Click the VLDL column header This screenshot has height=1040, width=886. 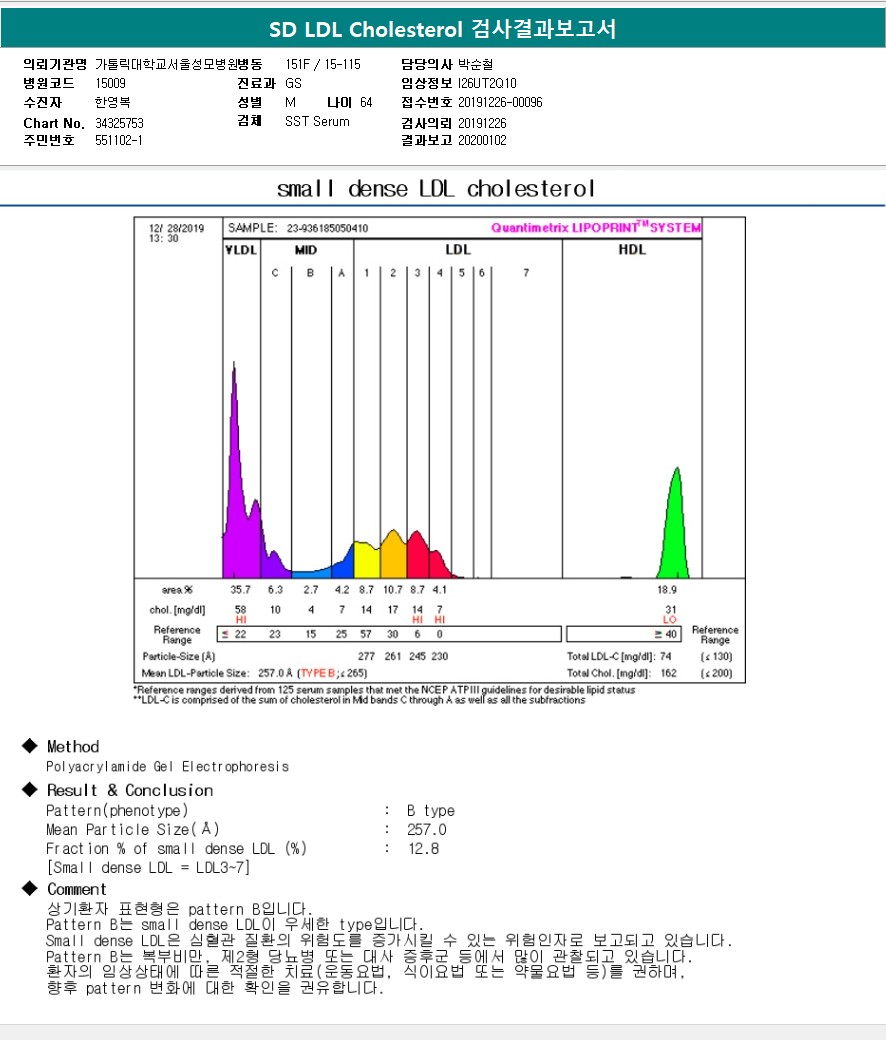[241, 250]
